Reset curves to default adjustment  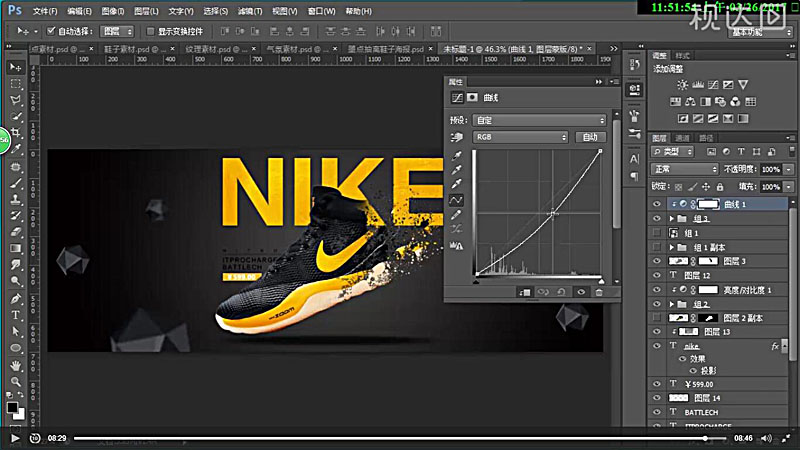click(x=561, y=292)
